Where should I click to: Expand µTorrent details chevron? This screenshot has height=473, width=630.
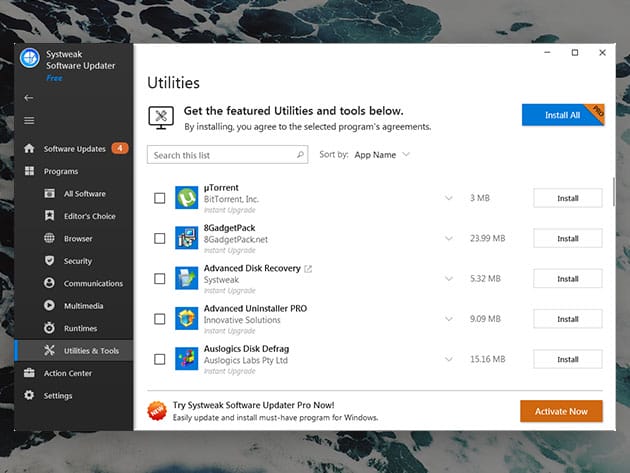coord(449,198)
